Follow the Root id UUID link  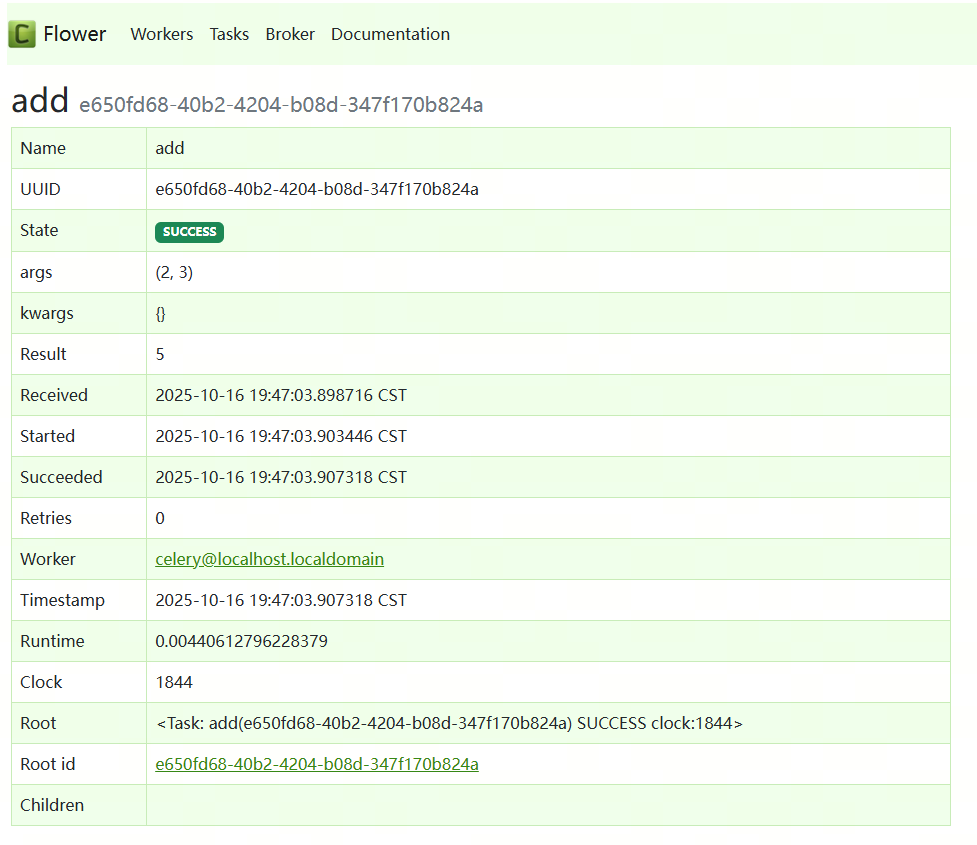coord(316,763)
